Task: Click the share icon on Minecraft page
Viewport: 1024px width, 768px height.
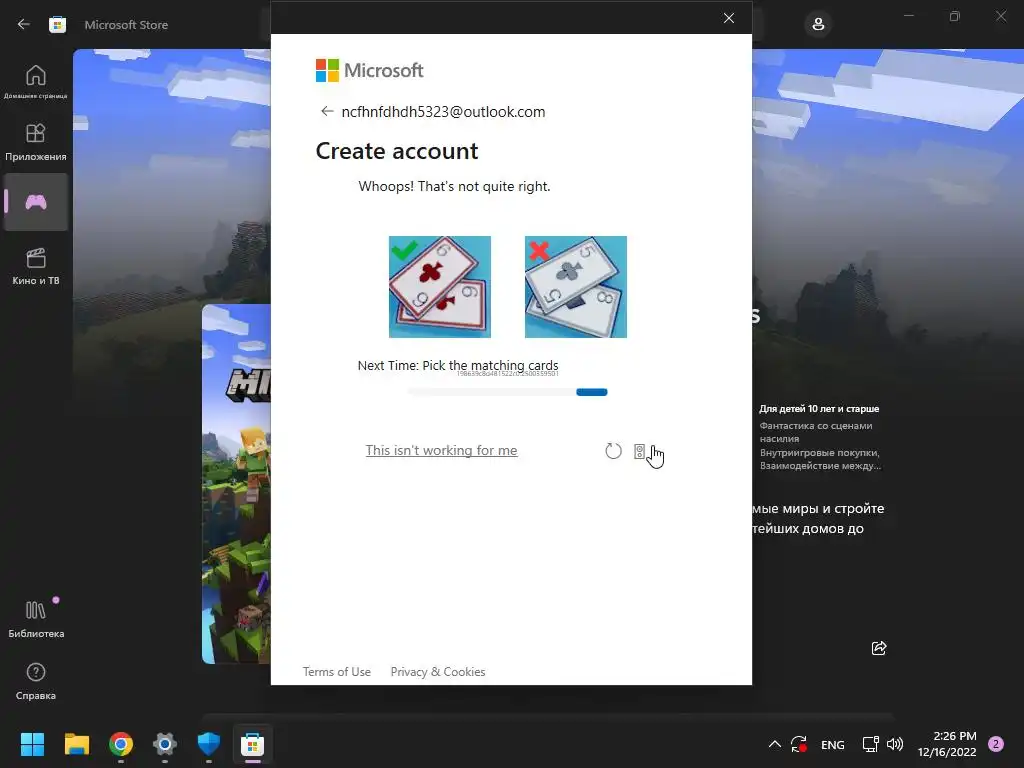Action: click(879, 648)
